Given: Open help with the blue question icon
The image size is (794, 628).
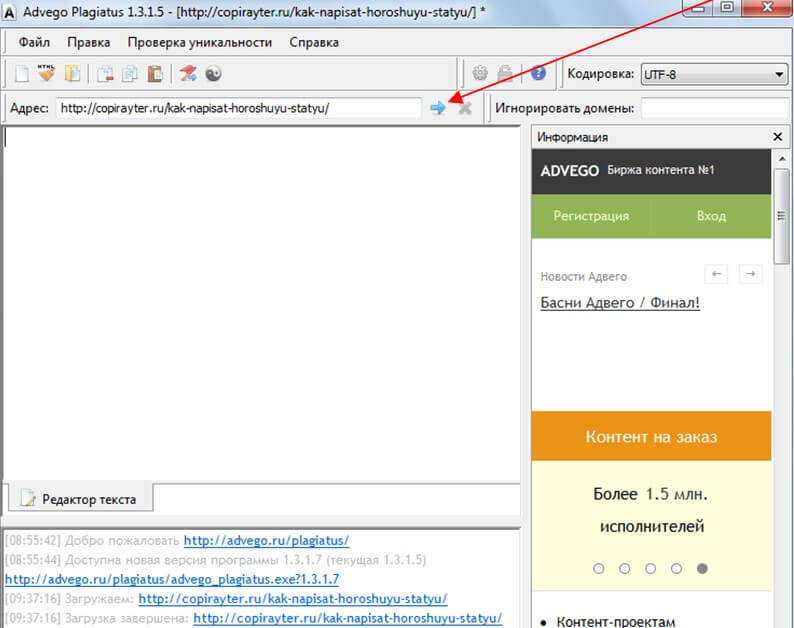Looking at the screenshot, I should click(x=538, y=73).
